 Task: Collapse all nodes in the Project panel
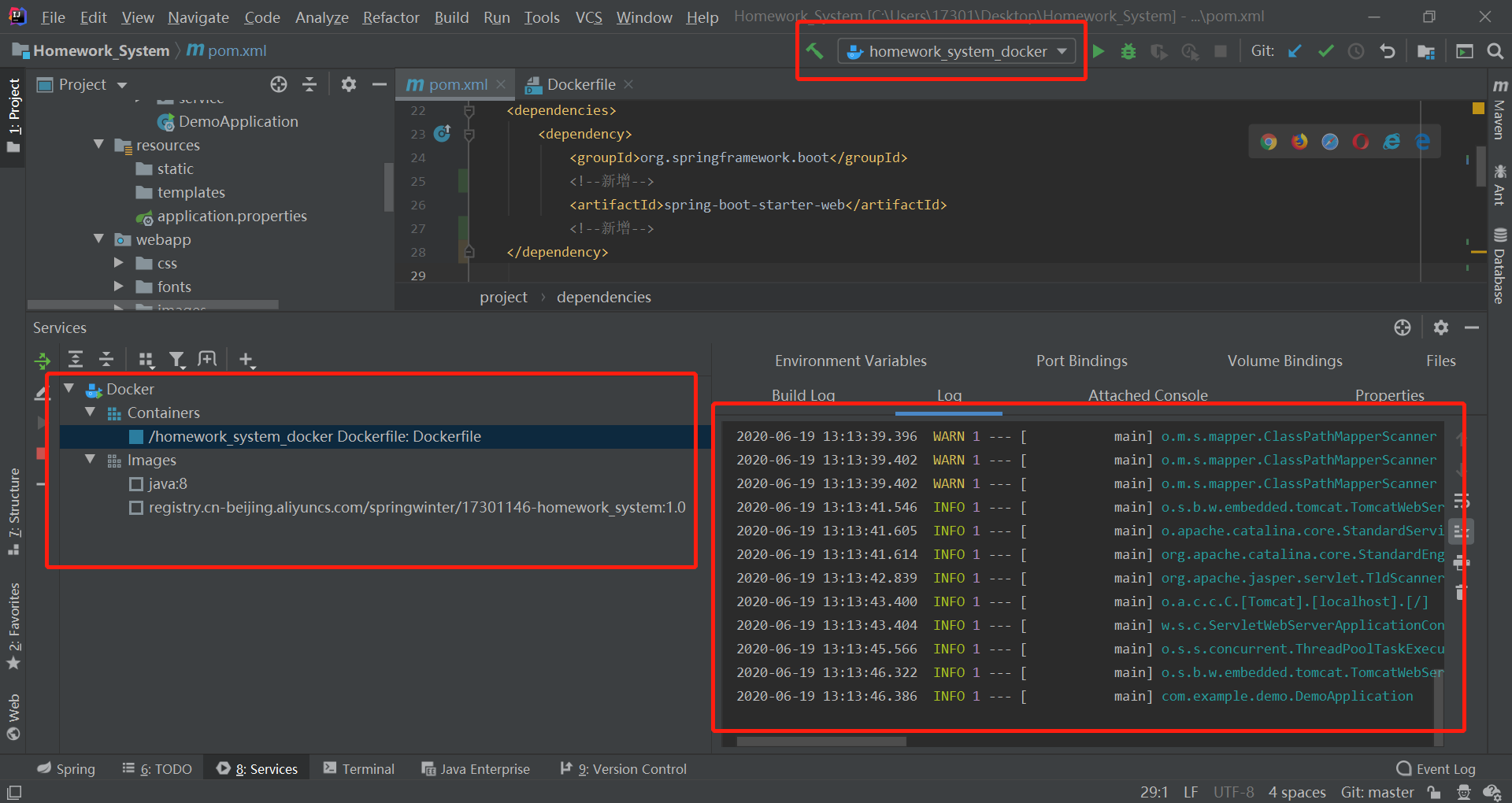coord(309,83)
